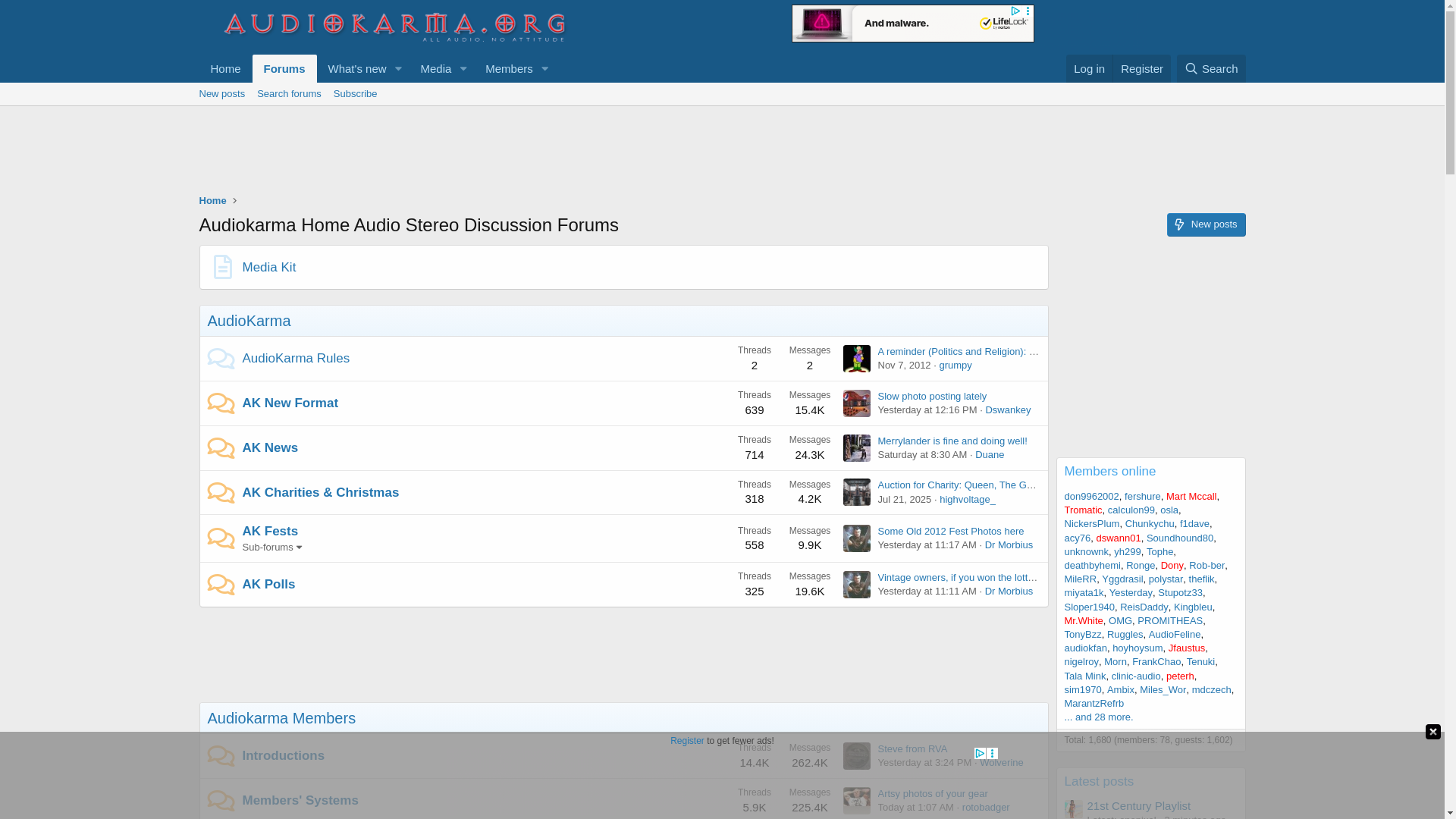This screenshot has width=1456, height=819.
Task: Click the AK Charities & Christmas forum icon
Action: (221, 493)
